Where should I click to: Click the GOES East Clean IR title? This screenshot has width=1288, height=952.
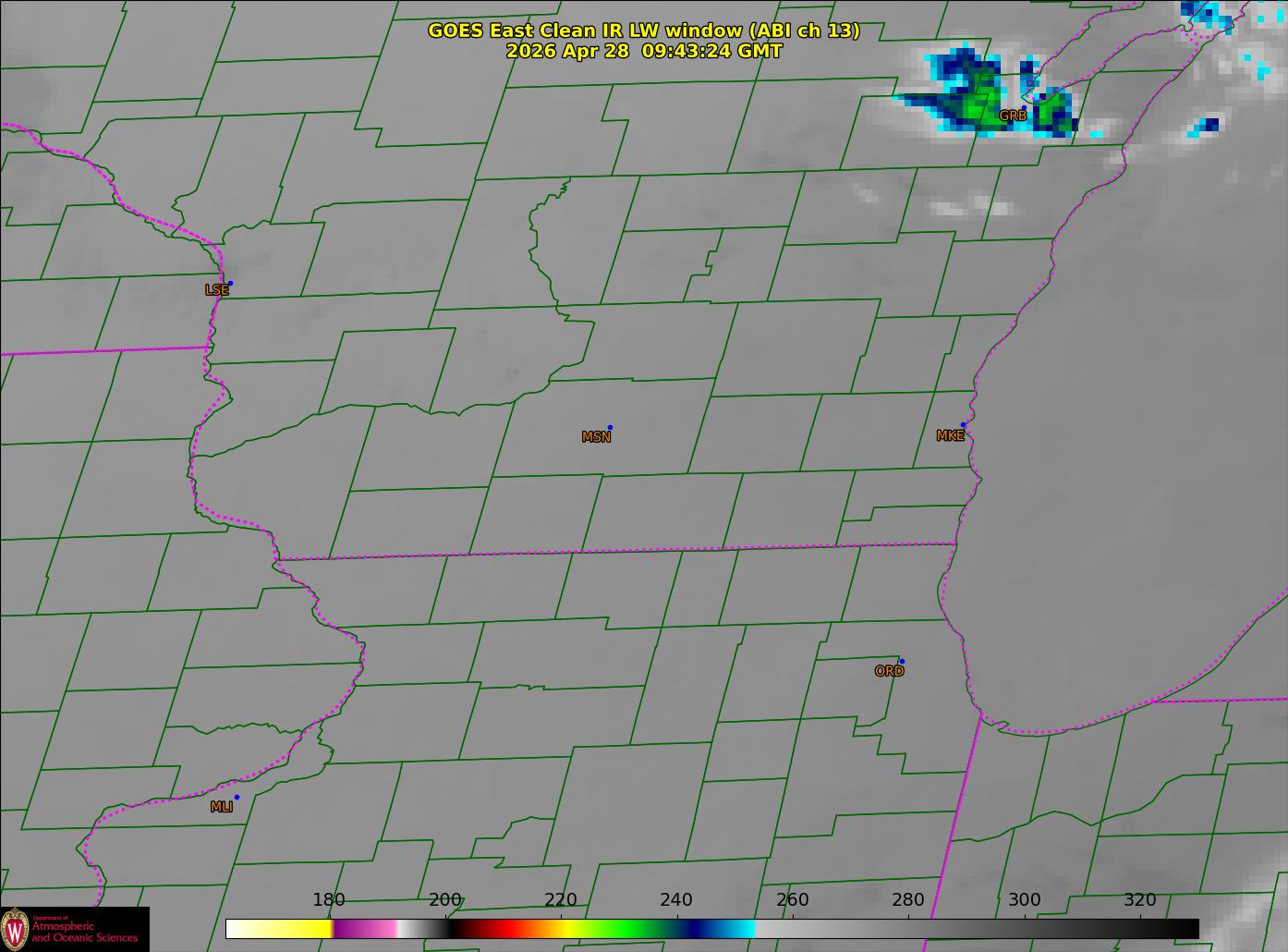coord(643,31)
